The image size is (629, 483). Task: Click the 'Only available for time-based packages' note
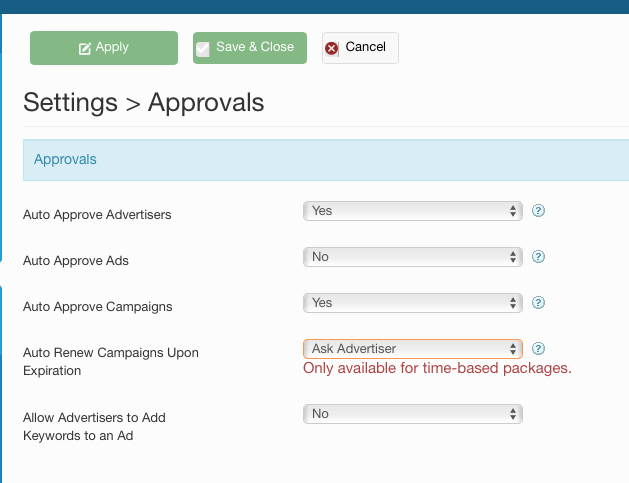click(x=437, y=369)
